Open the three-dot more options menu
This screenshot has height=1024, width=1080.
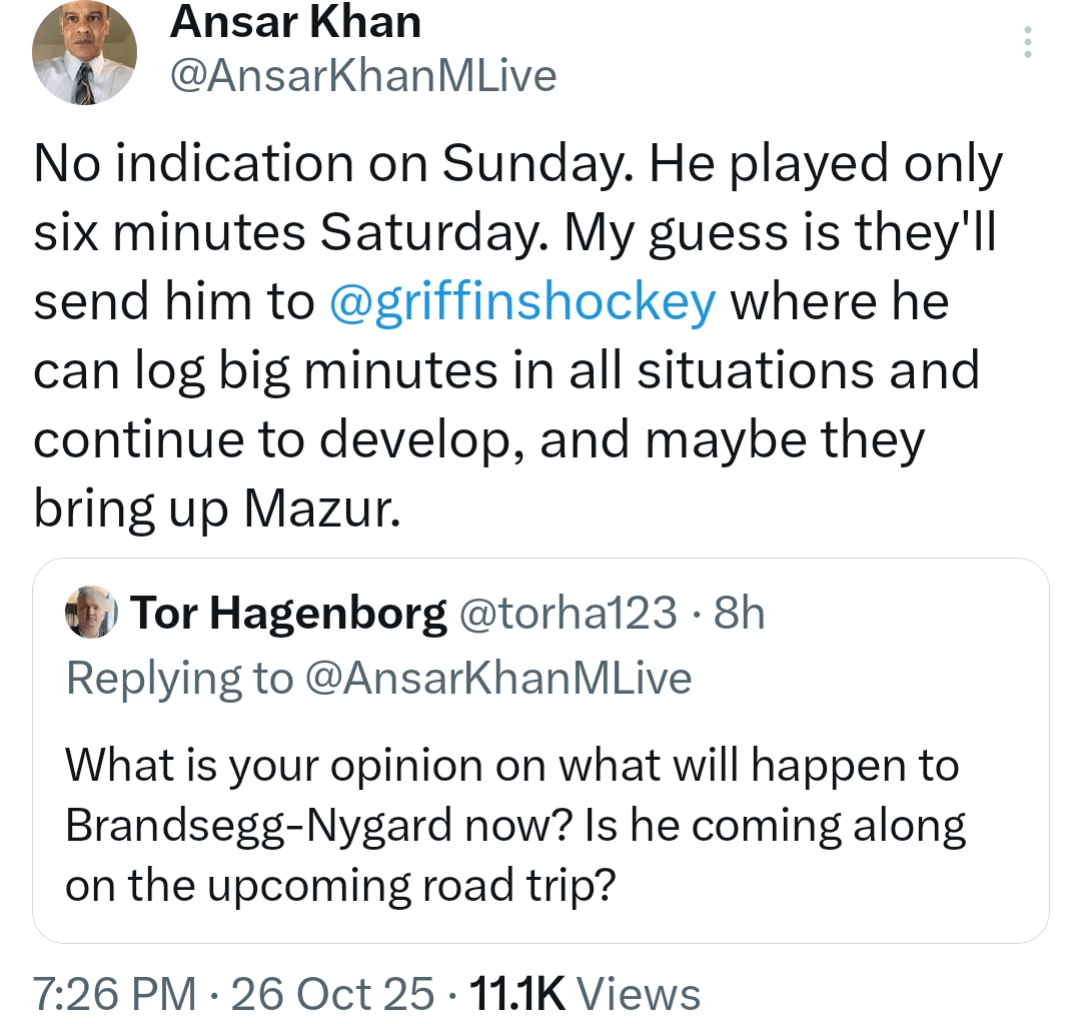[x=1027, y=42]
